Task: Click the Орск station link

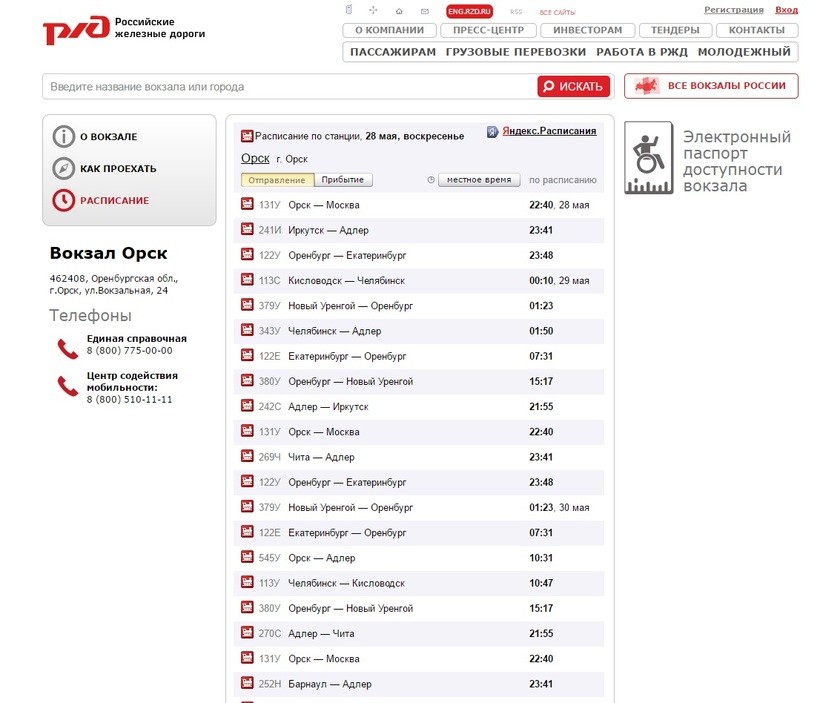Action: (255, 158)
